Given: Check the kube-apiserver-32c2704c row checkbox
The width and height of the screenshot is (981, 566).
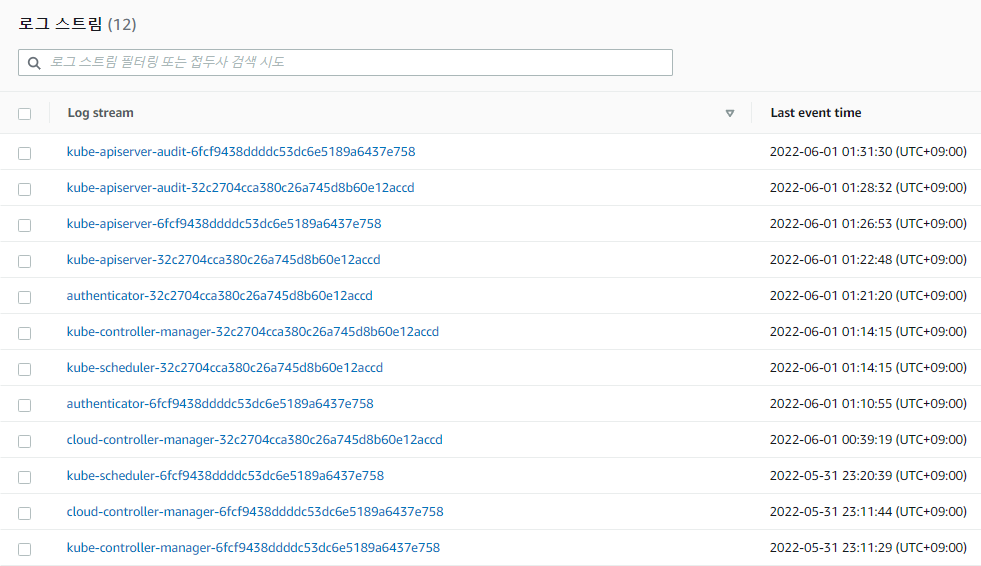Looking at the screenshot, I should pos(24,261).
